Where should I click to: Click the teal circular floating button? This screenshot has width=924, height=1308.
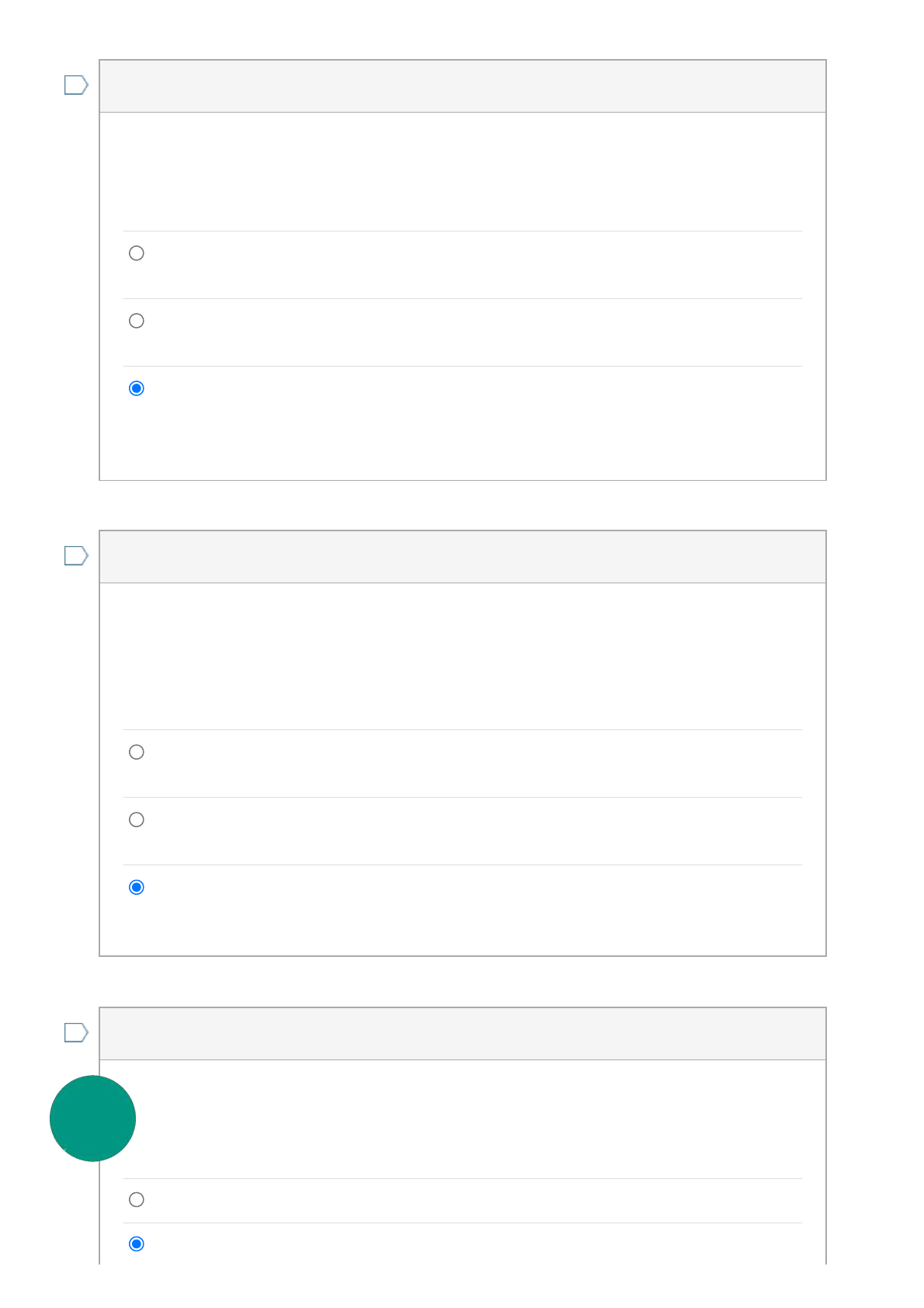pos(92,1118)
